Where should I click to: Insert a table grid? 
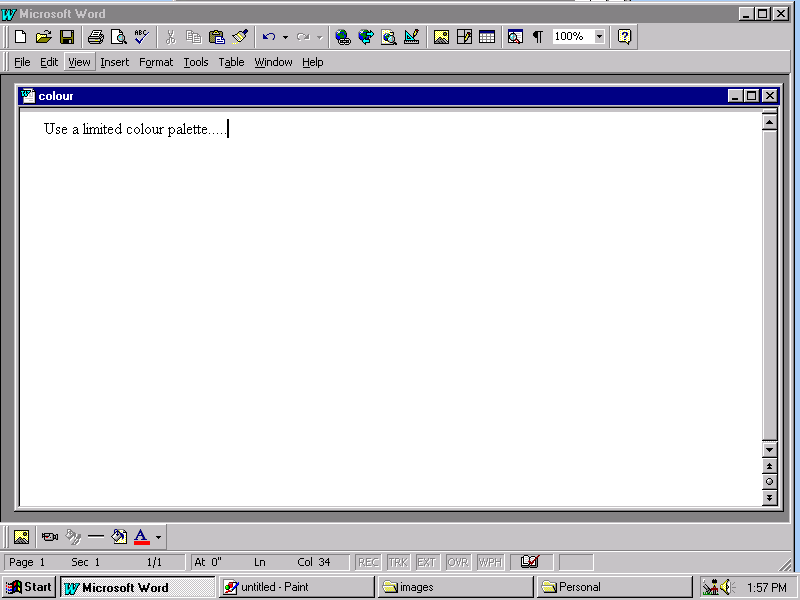pyautogui.click(x=487, y=37)
